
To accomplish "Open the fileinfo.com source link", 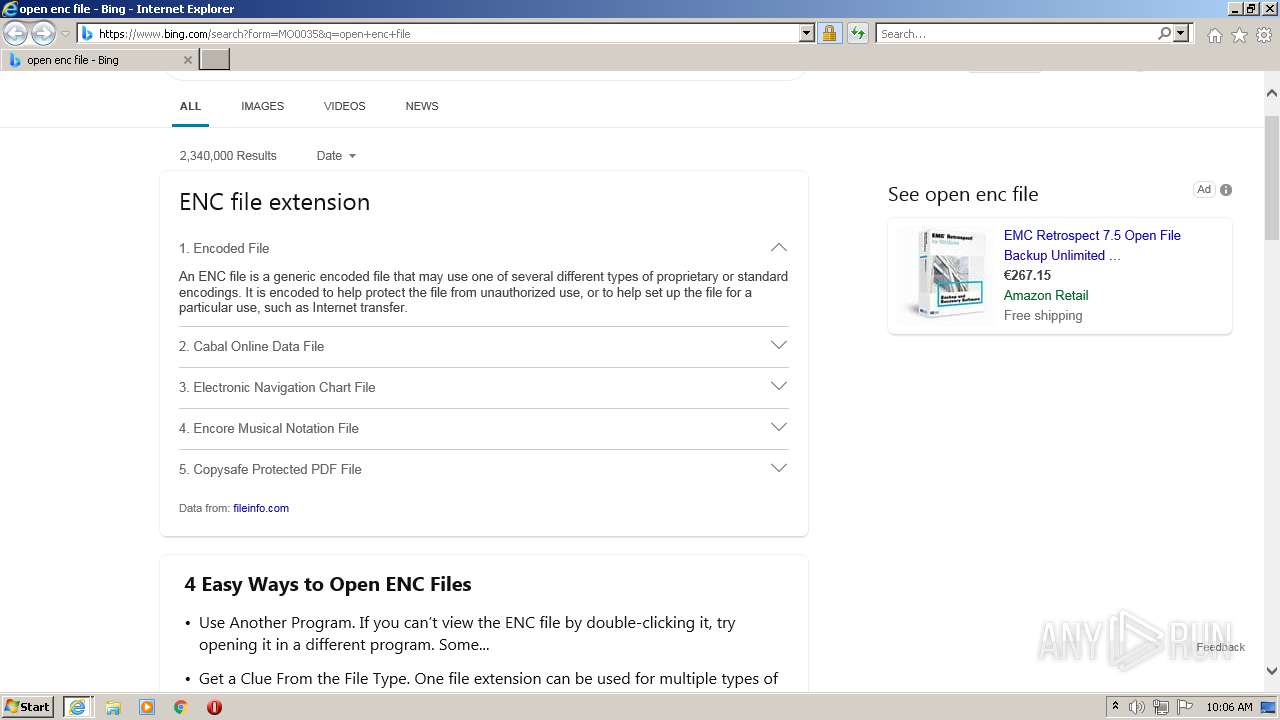I will [x=261, y=508].
